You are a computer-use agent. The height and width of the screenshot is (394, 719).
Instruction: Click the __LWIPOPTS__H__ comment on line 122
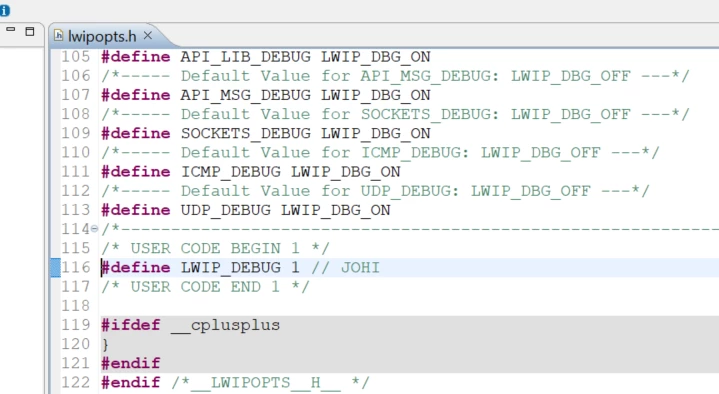pos(270,383)
